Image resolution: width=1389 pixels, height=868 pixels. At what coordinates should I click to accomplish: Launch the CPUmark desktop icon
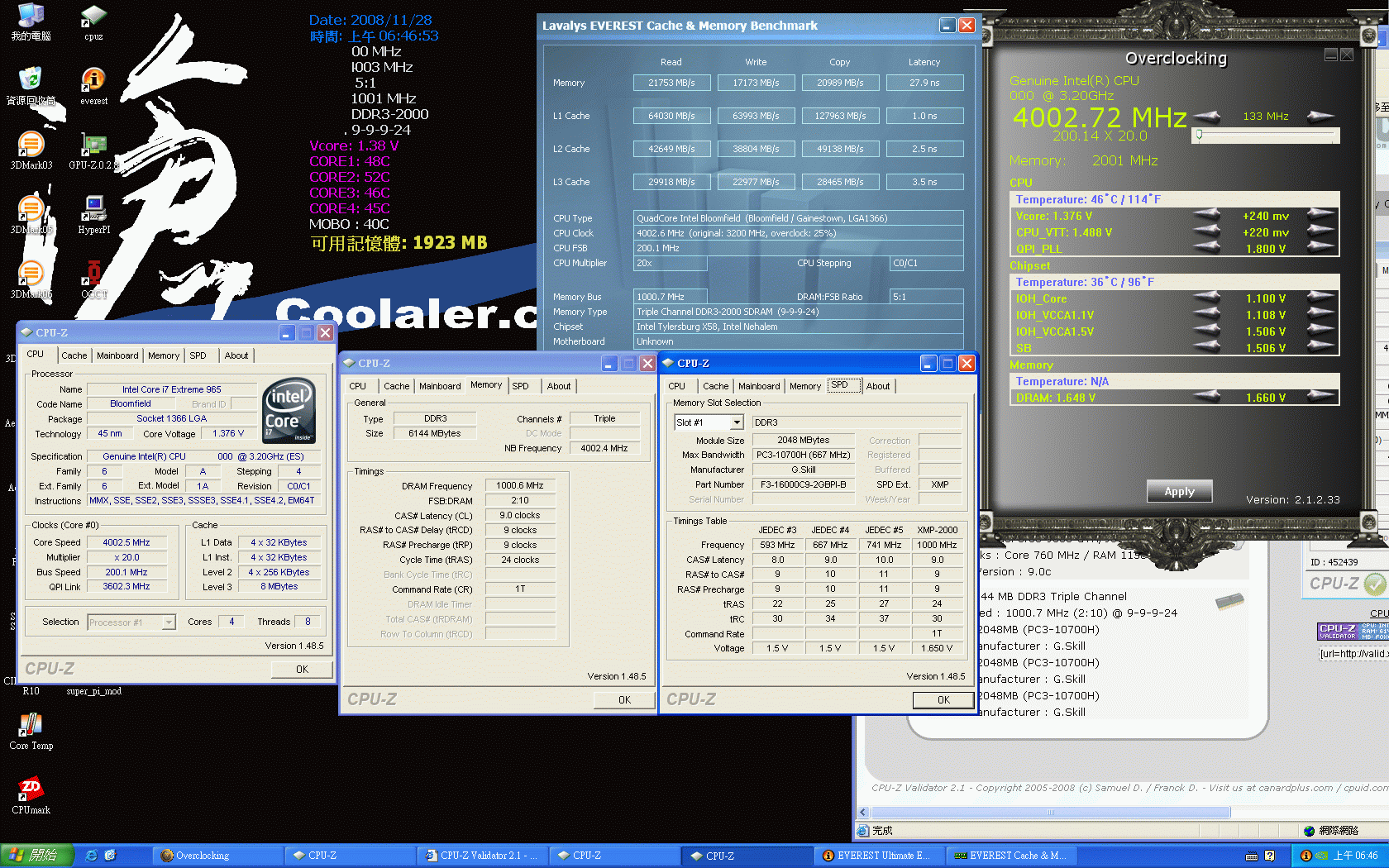[31, 796]
